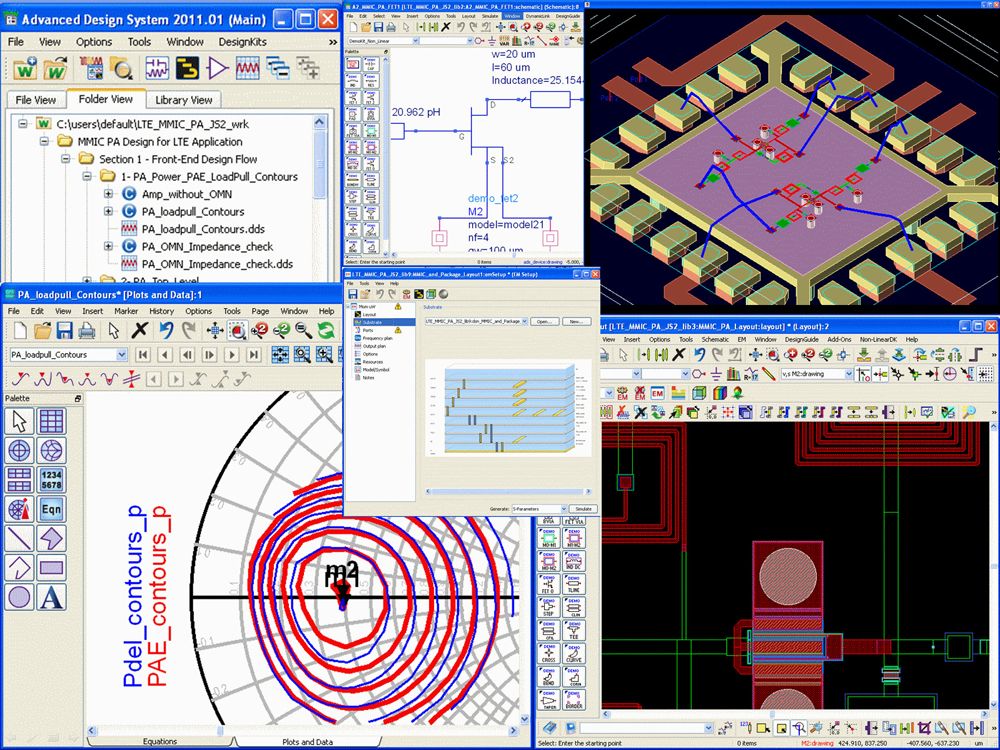Create a new workspace with W icon
Image resolution: width=1000 pixels, height=750 pixels.
pos(26,68)
